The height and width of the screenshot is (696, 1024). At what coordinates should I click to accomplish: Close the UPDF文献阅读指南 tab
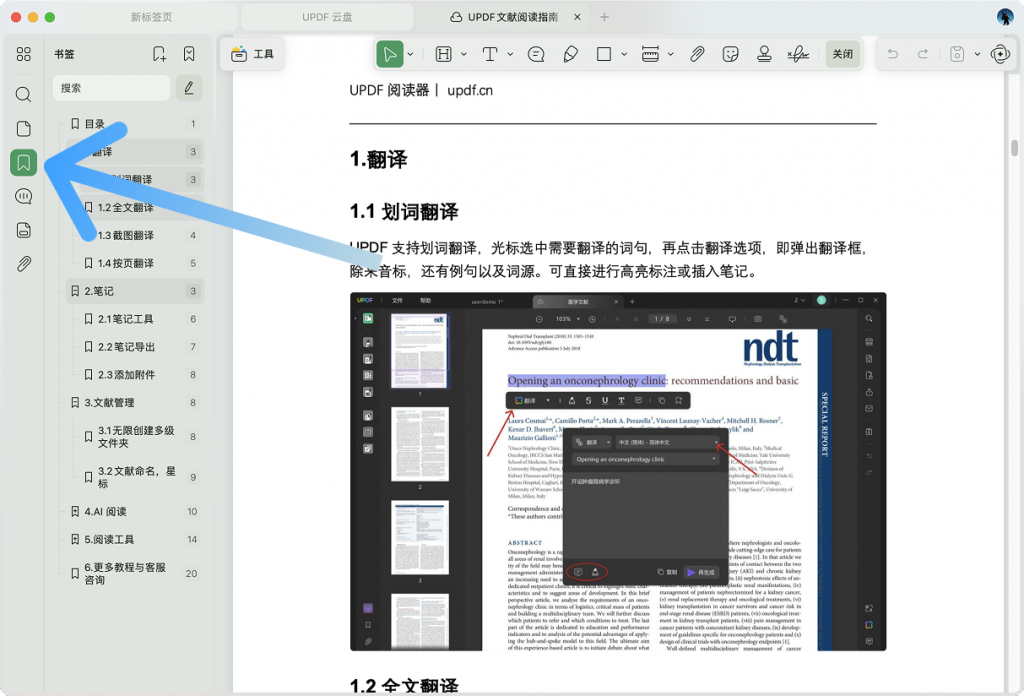click(x=577, y=17)
